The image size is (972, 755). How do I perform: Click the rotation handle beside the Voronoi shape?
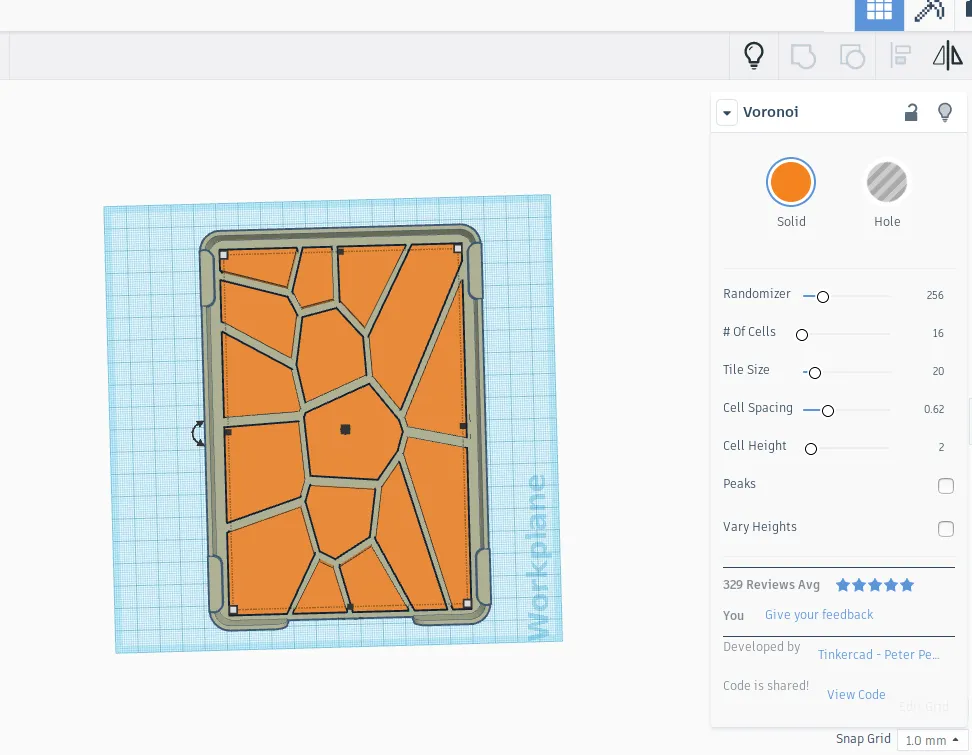[x=198, y=433]
